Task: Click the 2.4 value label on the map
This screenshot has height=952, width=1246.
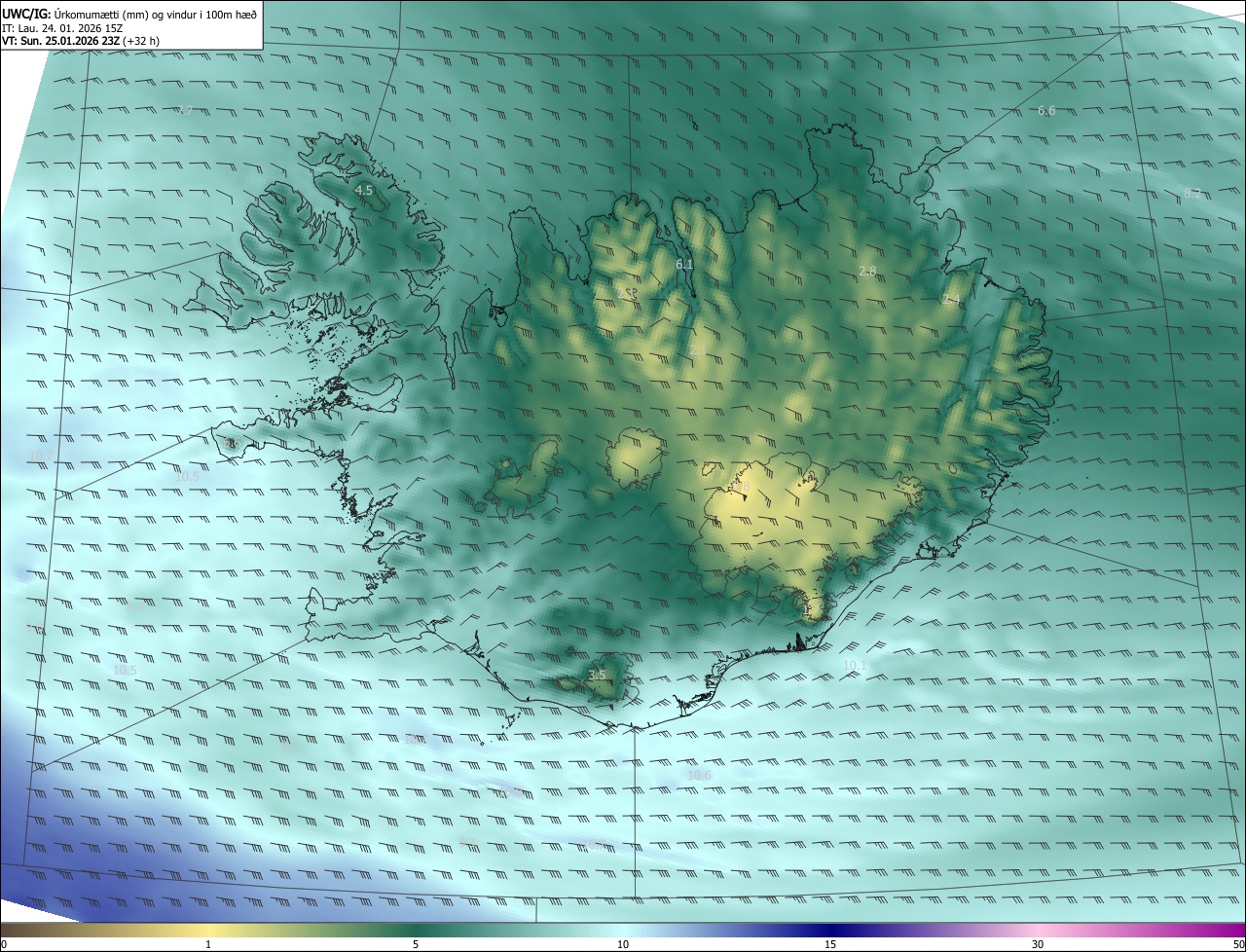Action: click(x=951, y=300)
